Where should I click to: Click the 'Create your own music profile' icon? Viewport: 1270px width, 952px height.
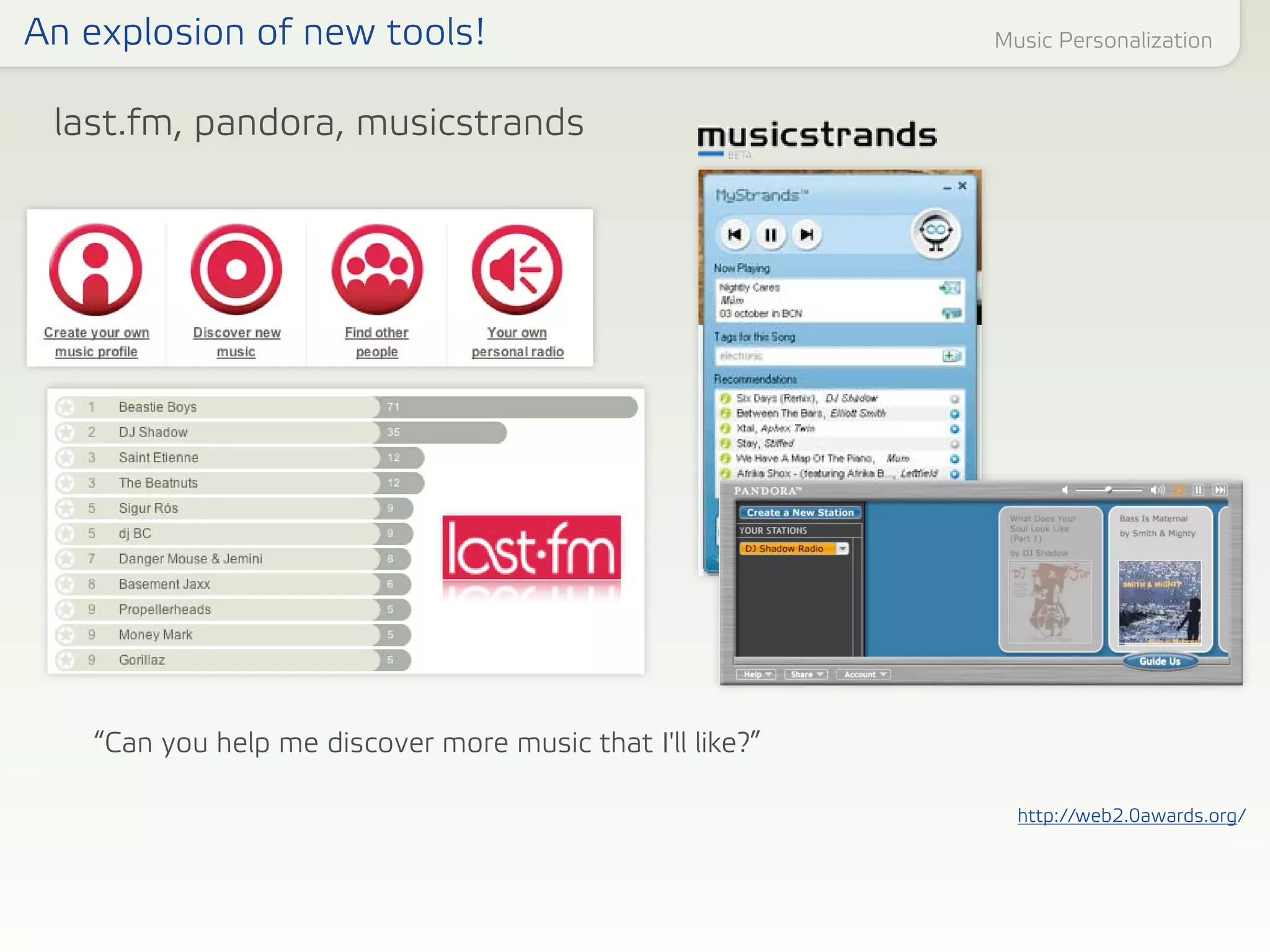coord(95,270)
